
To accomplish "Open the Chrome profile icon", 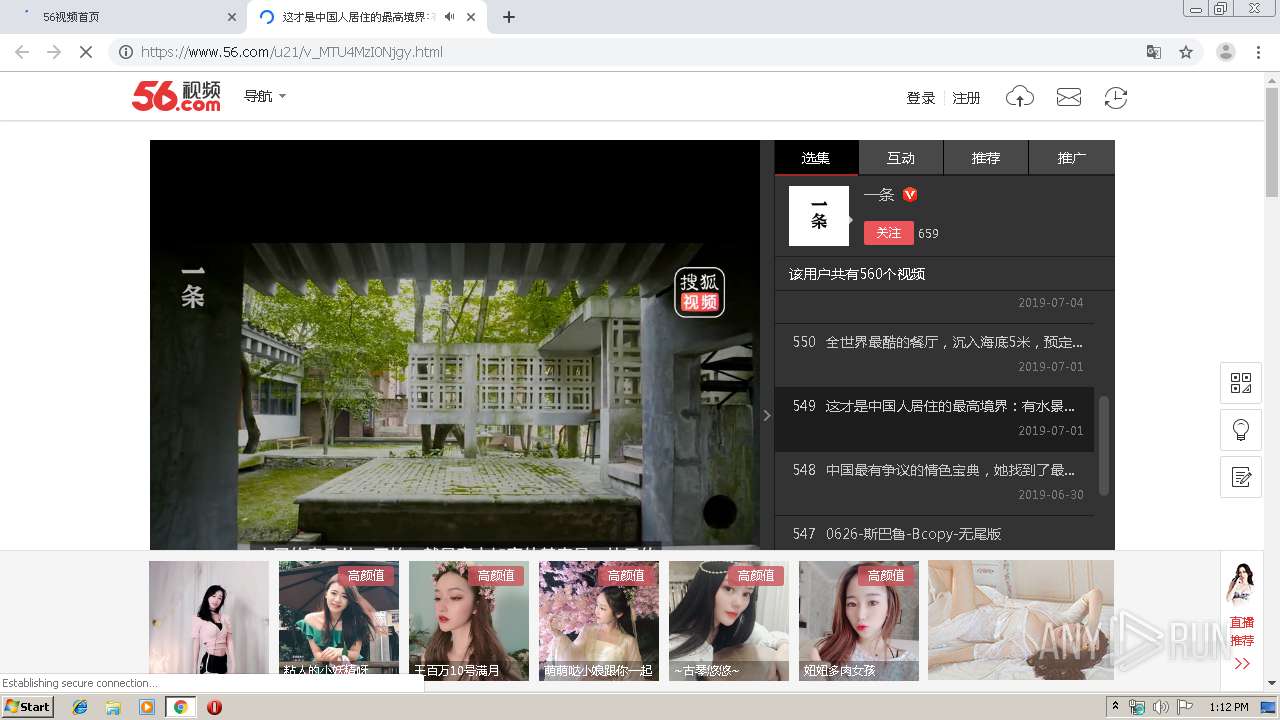I will pos(1226,52).
